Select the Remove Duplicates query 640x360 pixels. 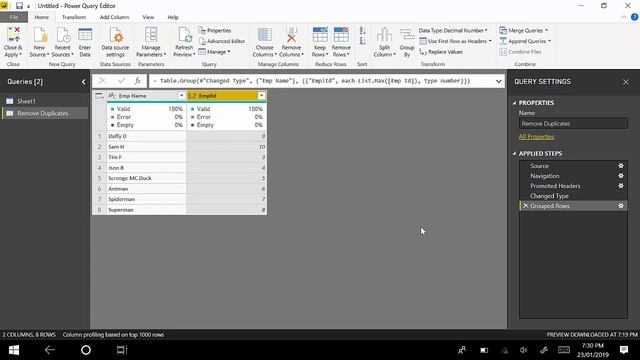tap(45, 113)
